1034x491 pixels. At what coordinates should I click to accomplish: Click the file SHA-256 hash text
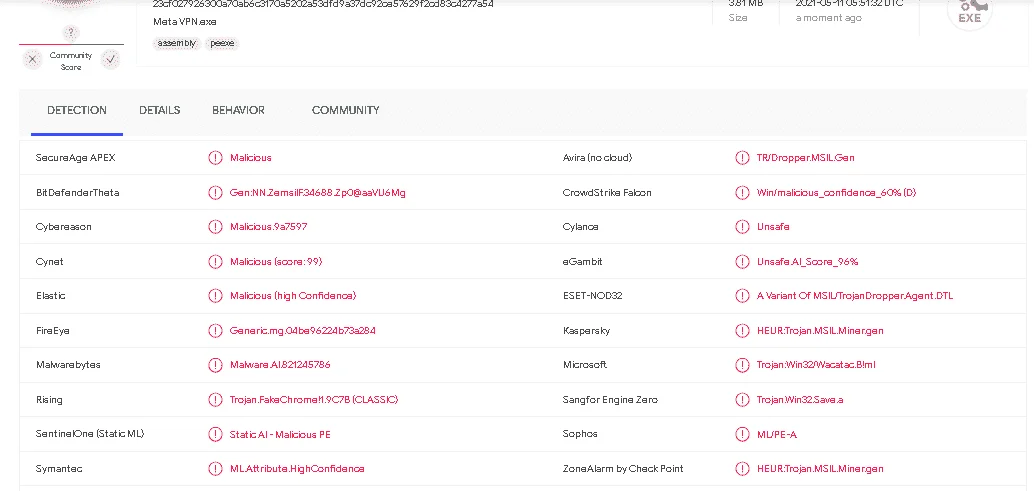pyautogui.click(x=323, y=4)
